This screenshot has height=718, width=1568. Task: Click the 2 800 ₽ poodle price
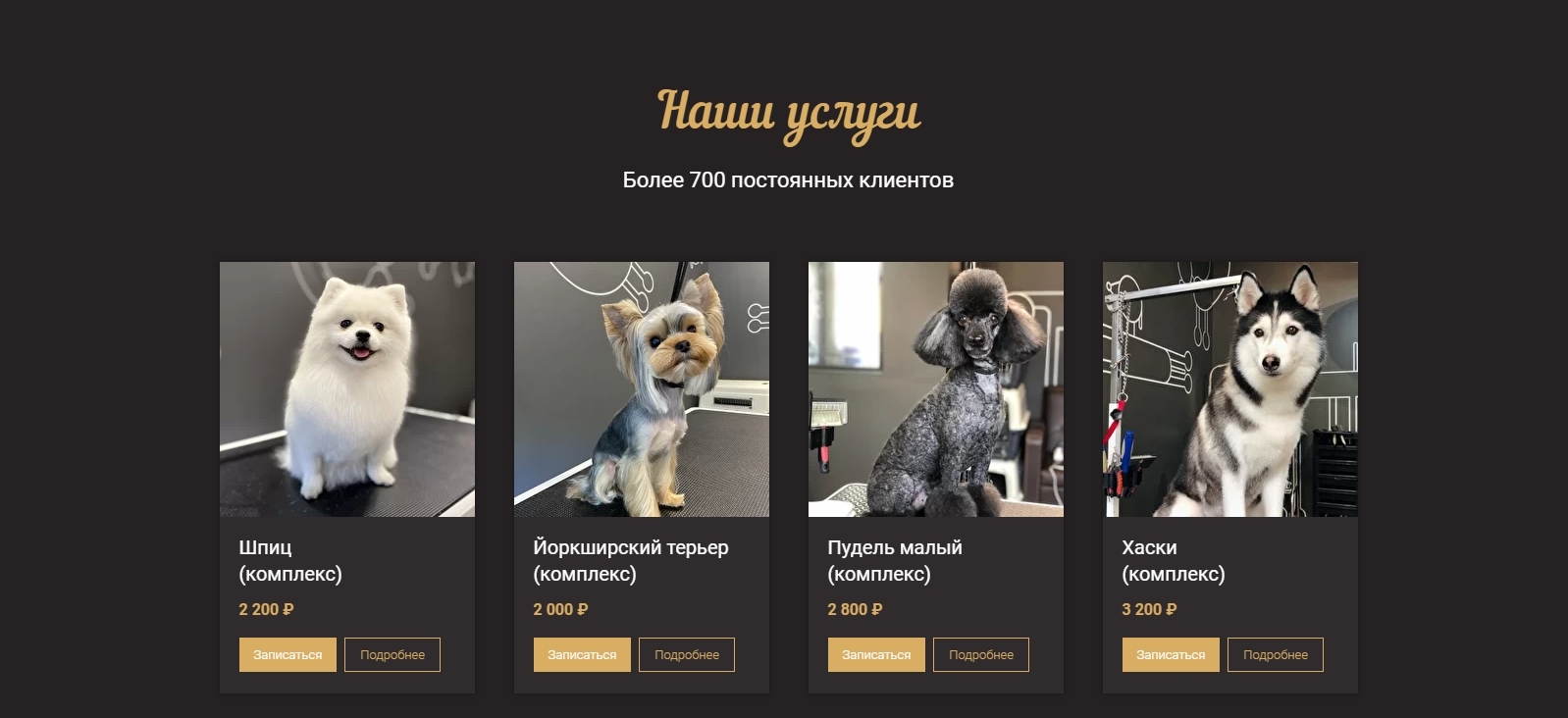coord(856,609)
